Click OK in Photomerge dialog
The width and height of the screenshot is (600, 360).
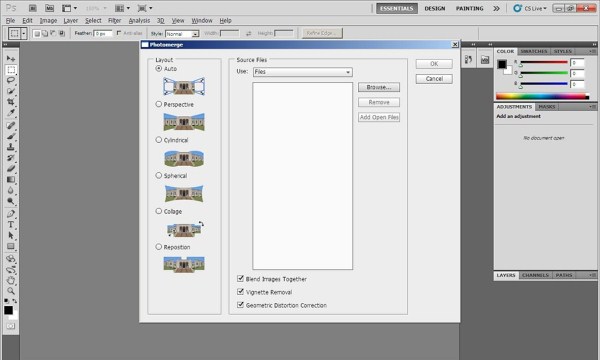click(x=434, y=64)
